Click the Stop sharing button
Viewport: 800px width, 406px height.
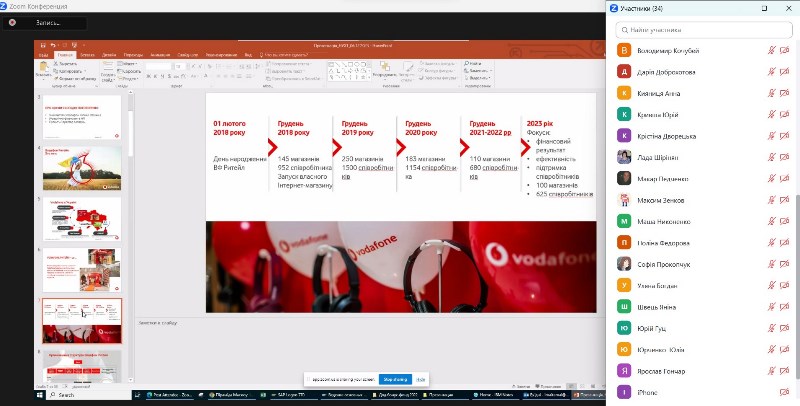[x=395, y=379]
